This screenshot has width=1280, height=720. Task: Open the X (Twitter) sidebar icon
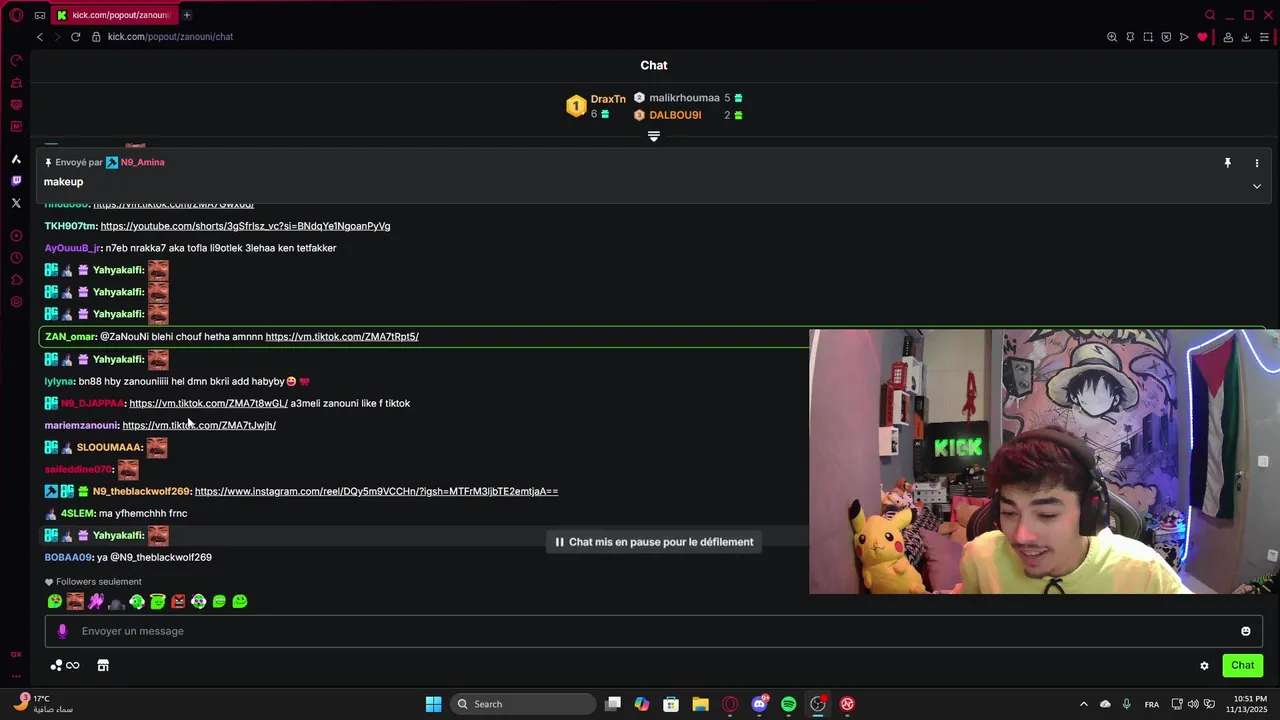tap(16, 203)
